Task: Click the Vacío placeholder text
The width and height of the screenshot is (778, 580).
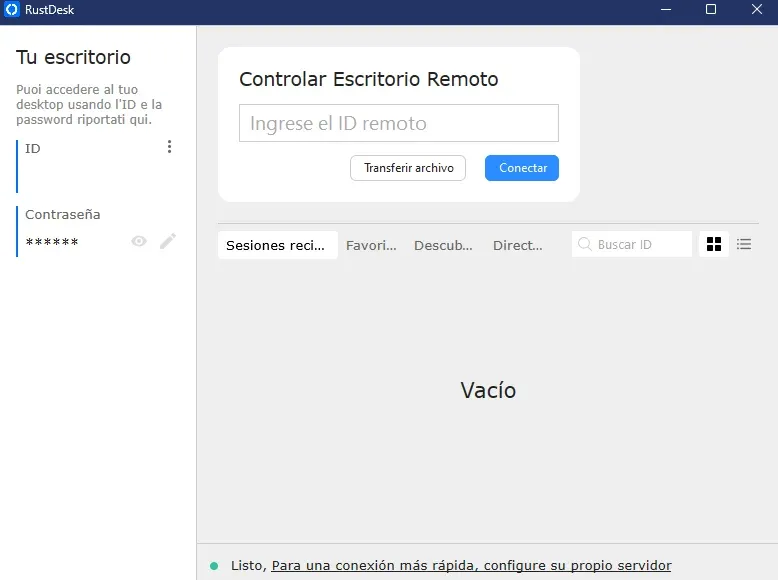Action: point(488,390)
